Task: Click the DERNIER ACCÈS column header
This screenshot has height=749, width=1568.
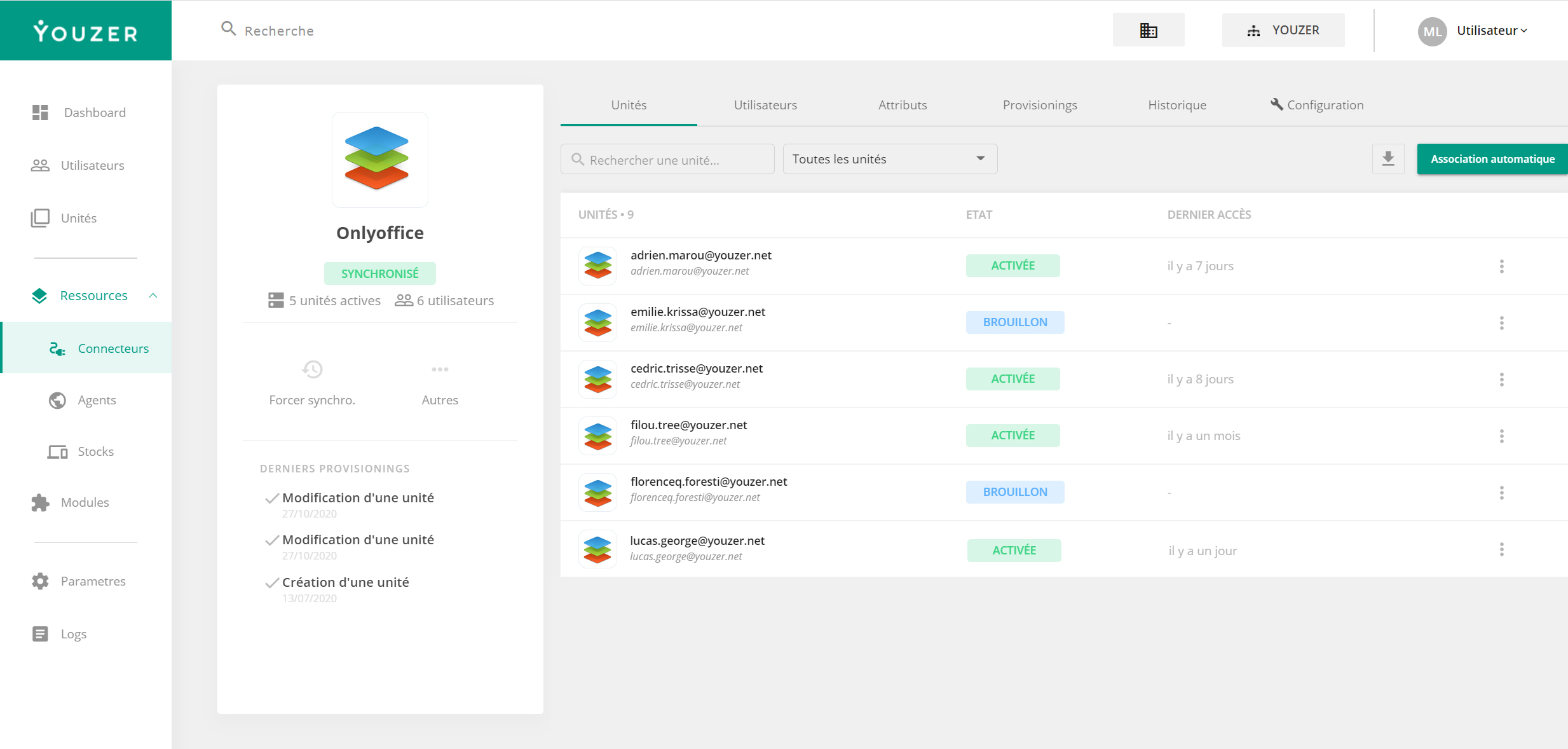Action: 1209,215
